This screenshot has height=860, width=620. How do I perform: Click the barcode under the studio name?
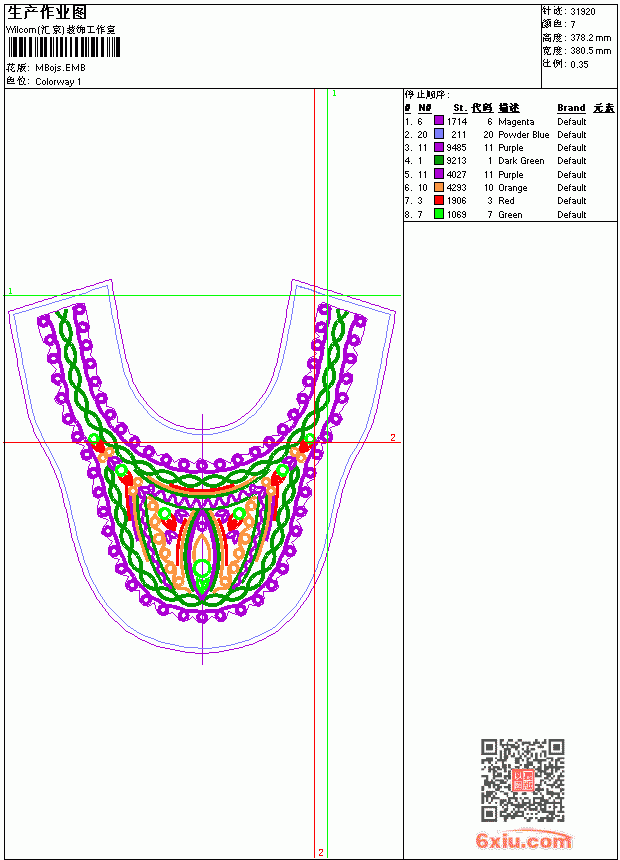click(64, 48)
